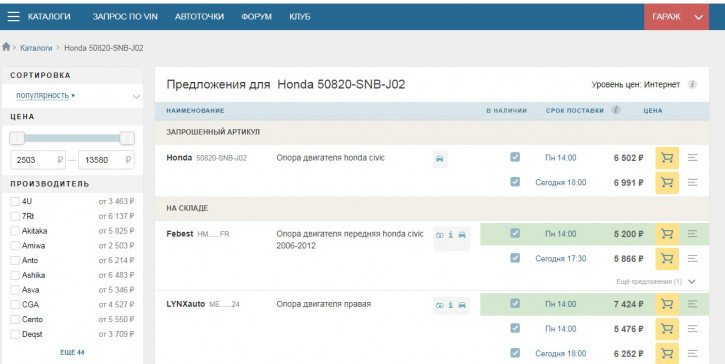This screenshot has width=725, height=364.
Task: Add LYNXauto 7 424 ₽ offer to cart
Action: [x=667, y=304]
